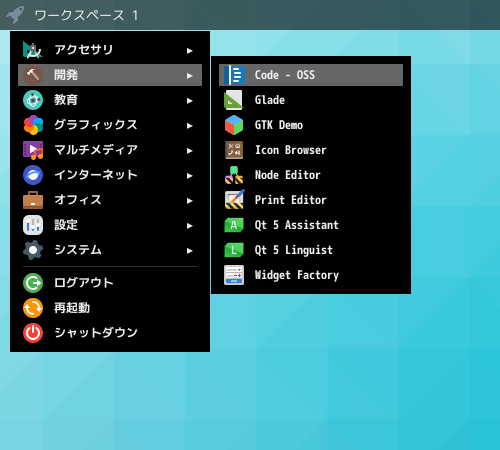Click the Glade designer icon
The image size is (500, 450).
tap(234, 100)
